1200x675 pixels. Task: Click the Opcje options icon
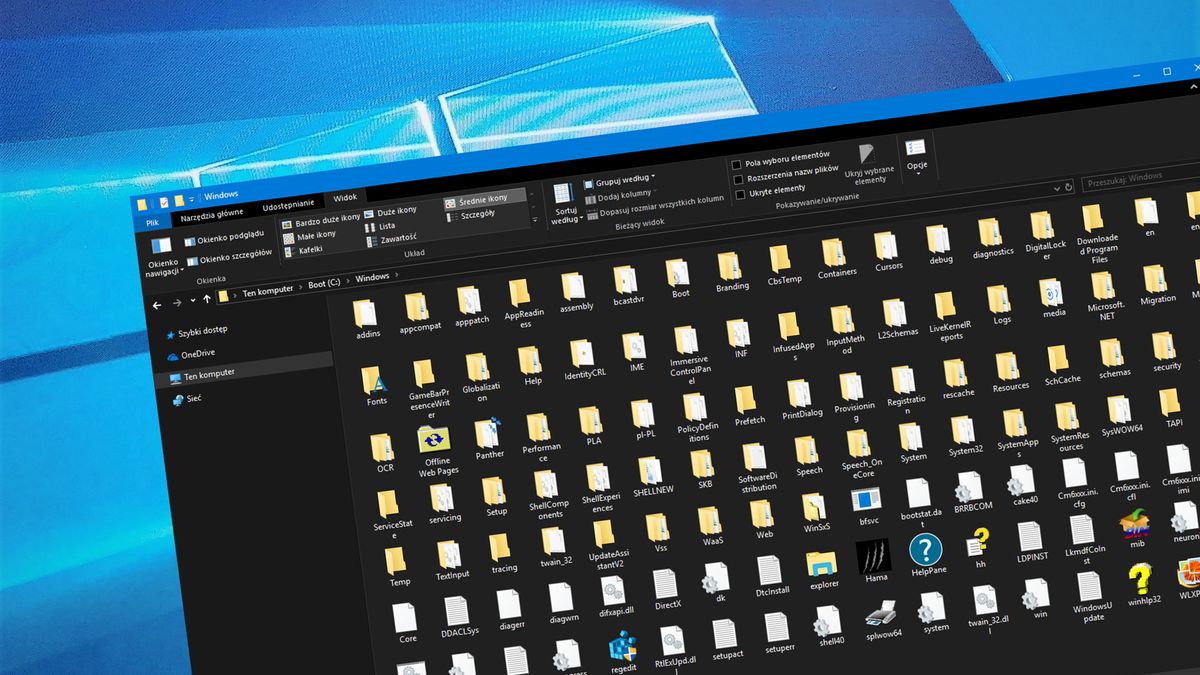click(x=915, y=148)
